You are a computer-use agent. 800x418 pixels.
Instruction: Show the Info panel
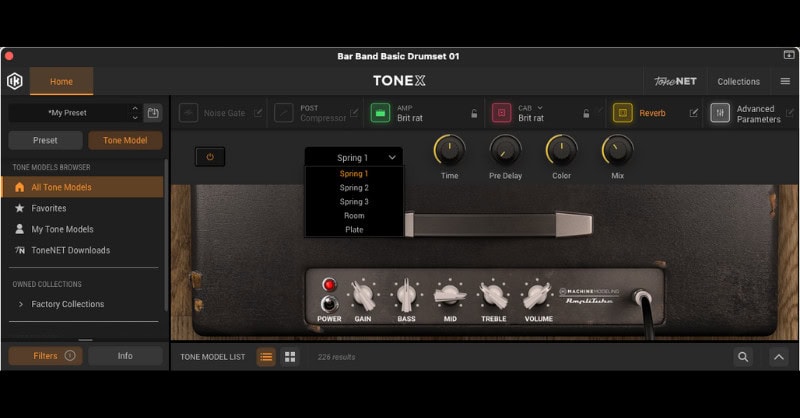(x=125, y=356)
